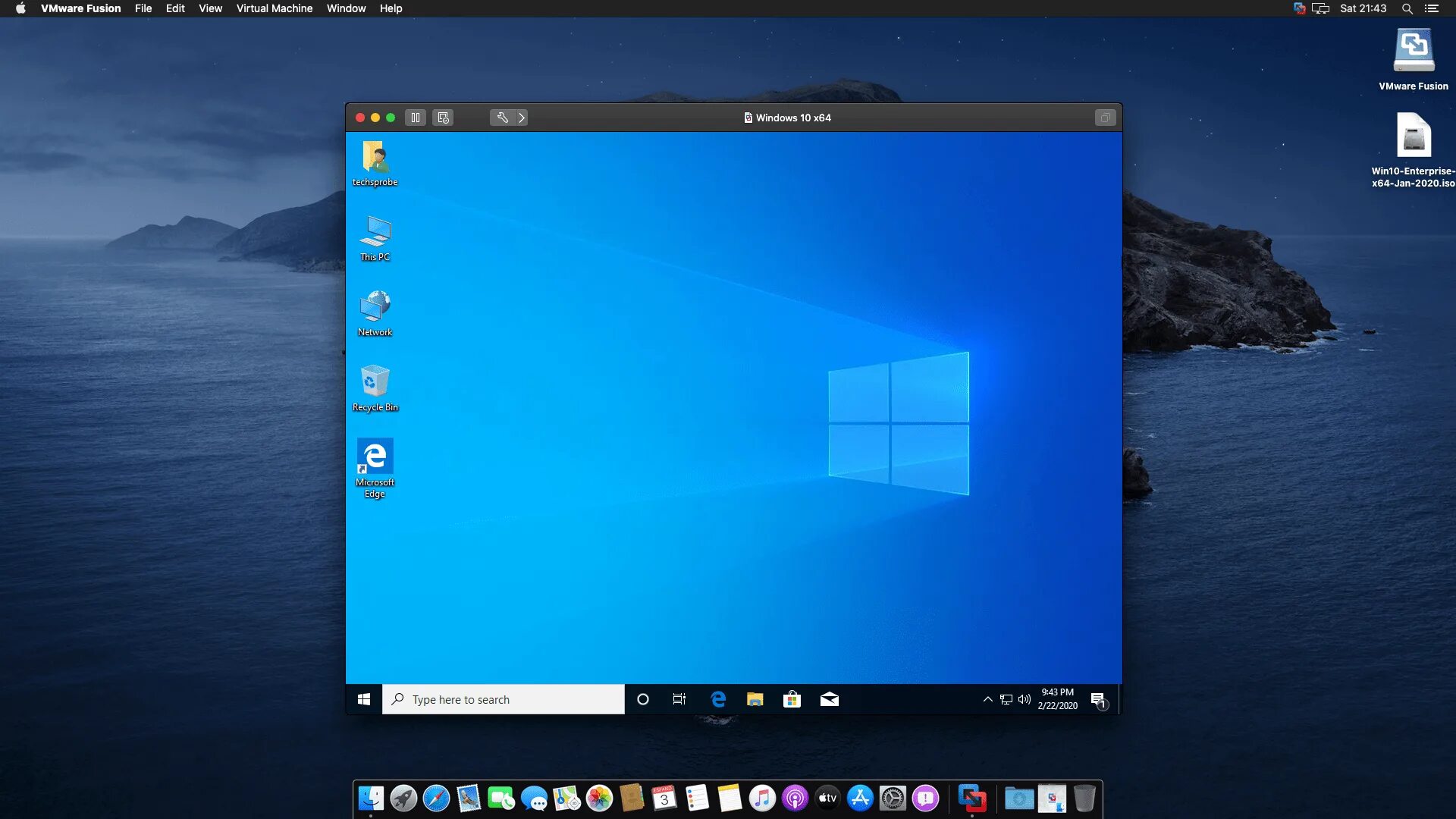The image size is (1456, 819).
Task: Open the View menu
Action: pyautogui.click(x=210, y=8)
